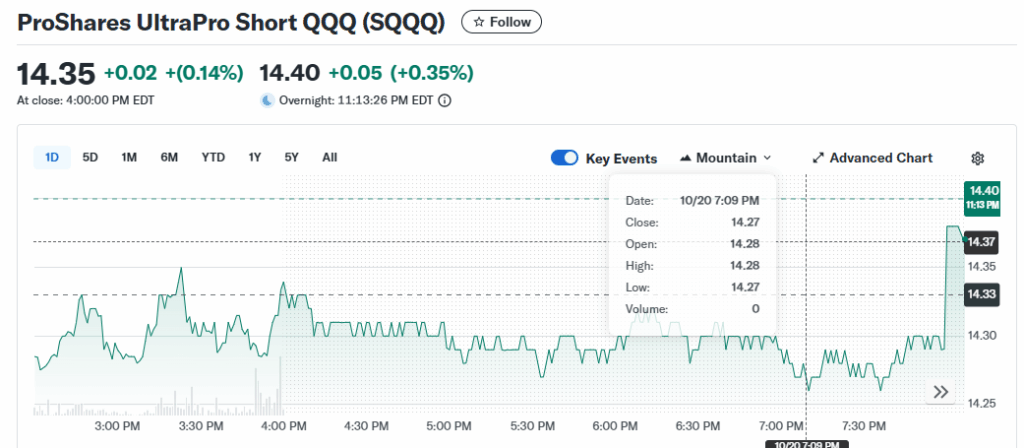Choose the 6M chart range

169,157
